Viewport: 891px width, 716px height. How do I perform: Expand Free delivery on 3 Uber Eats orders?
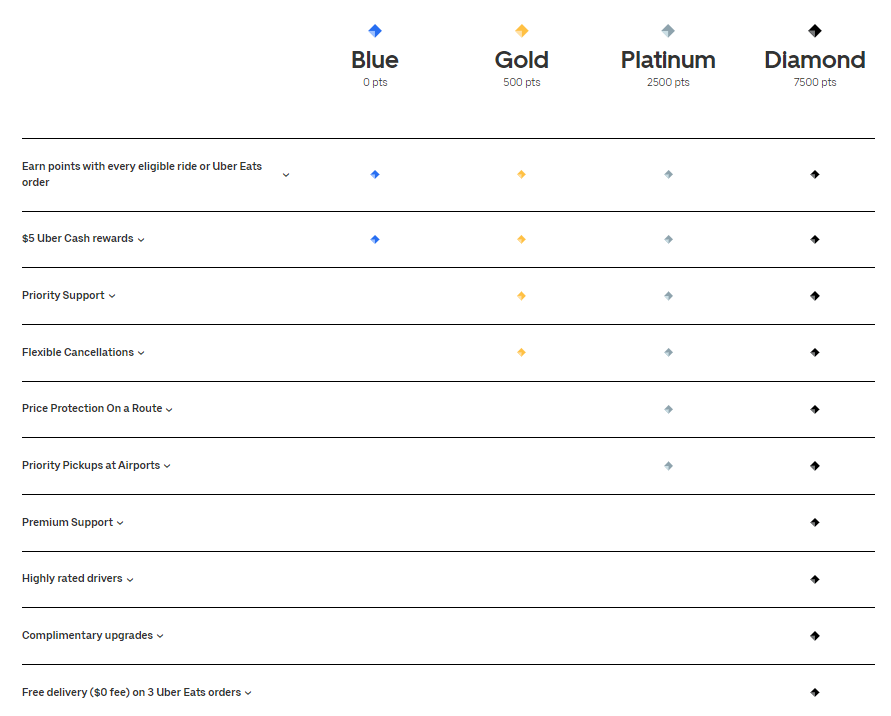pyautogui.click(x=248, y=693)
